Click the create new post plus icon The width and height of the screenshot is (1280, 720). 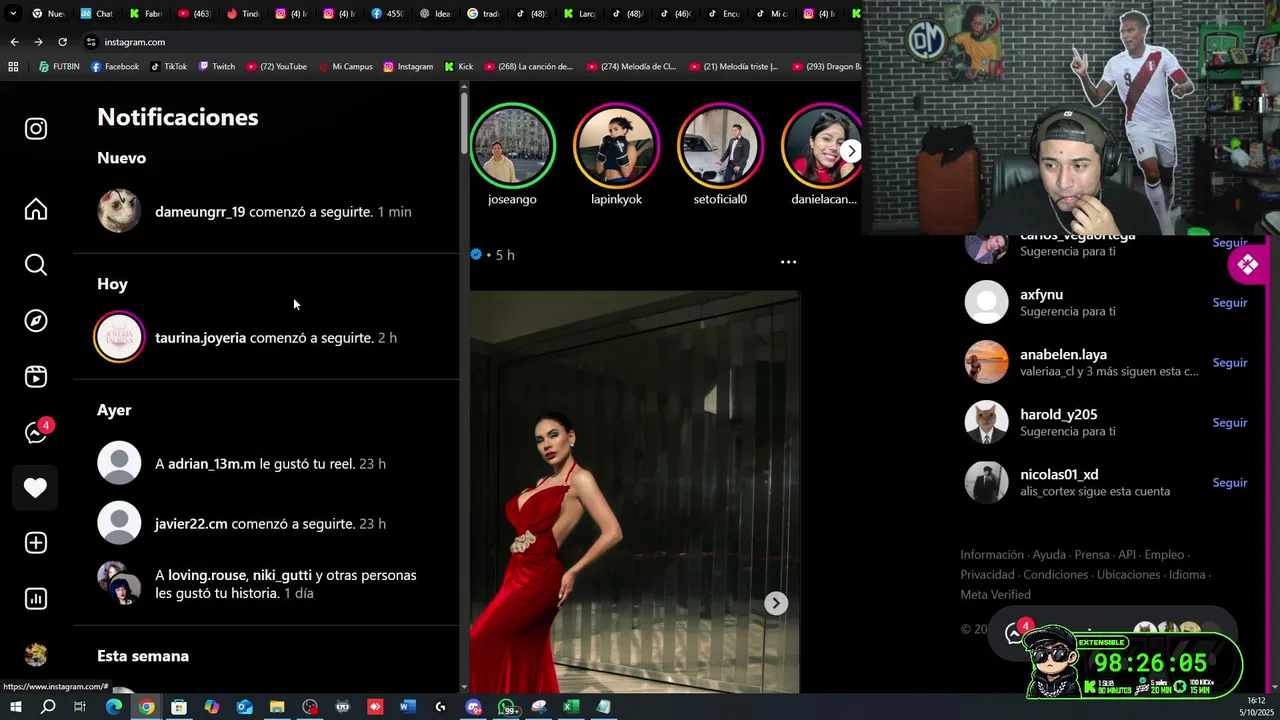click(x=36, y=543)
